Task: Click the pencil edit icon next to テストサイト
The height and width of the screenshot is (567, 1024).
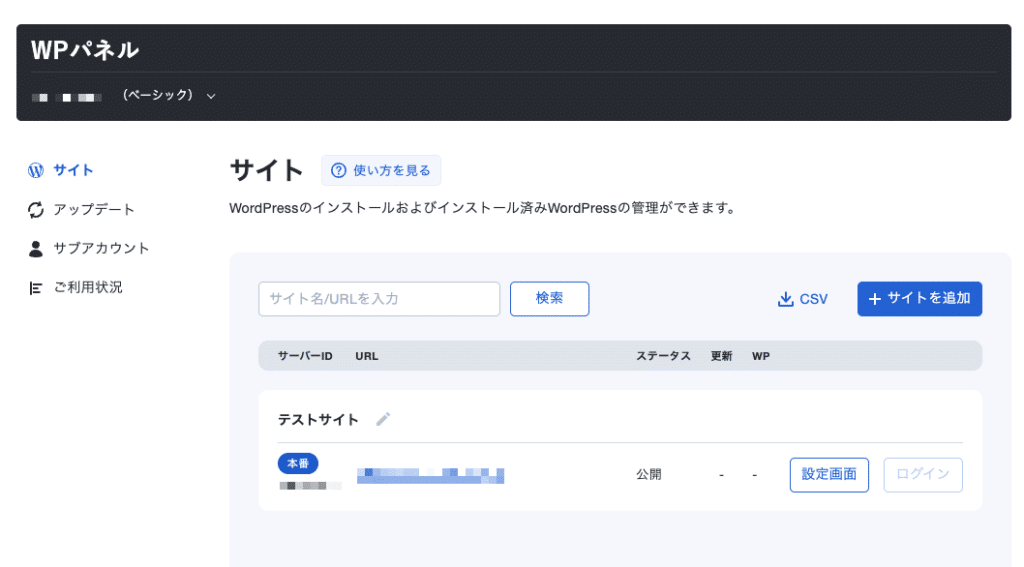Action: click(383, 419)
